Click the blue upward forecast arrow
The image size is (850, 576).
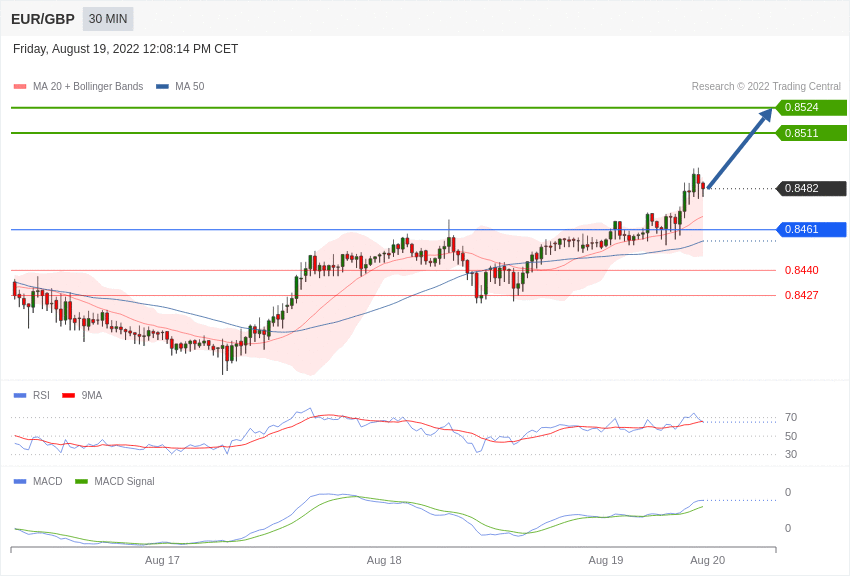740,148
